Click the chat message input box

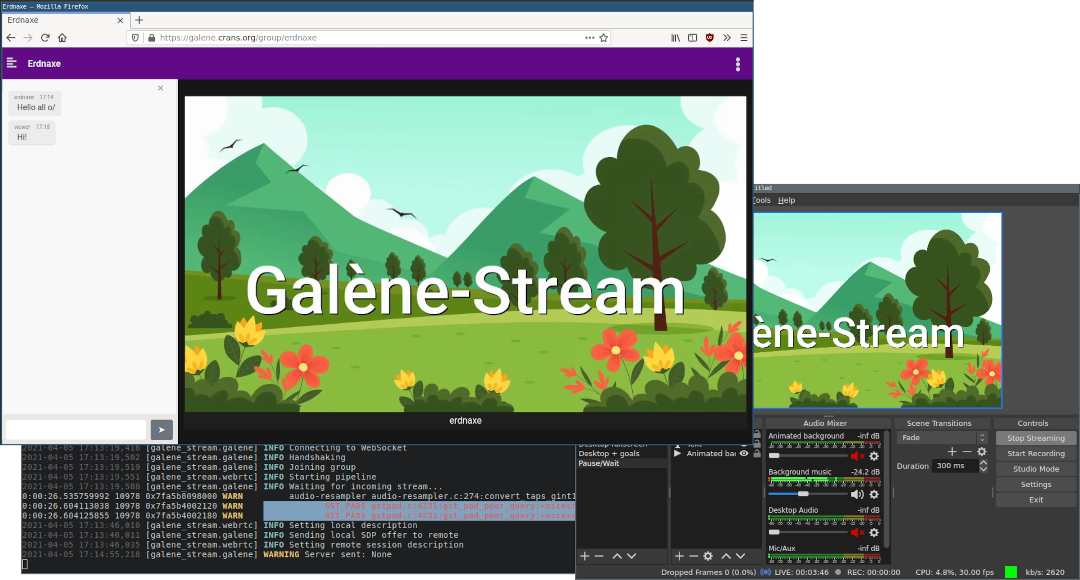tap(76, 430)
